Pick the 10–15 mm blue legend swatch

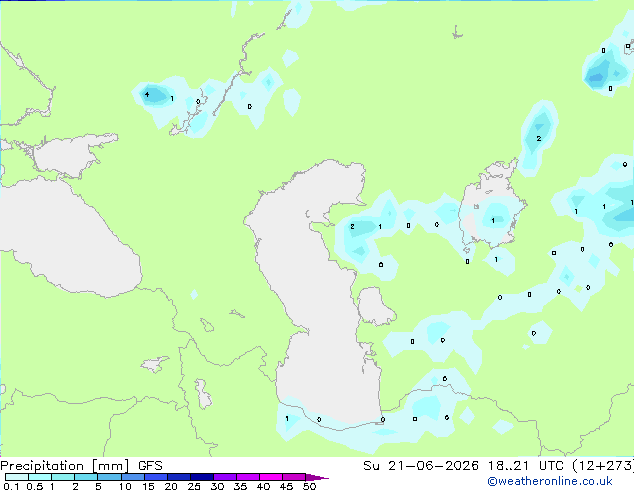coord(133,477)
